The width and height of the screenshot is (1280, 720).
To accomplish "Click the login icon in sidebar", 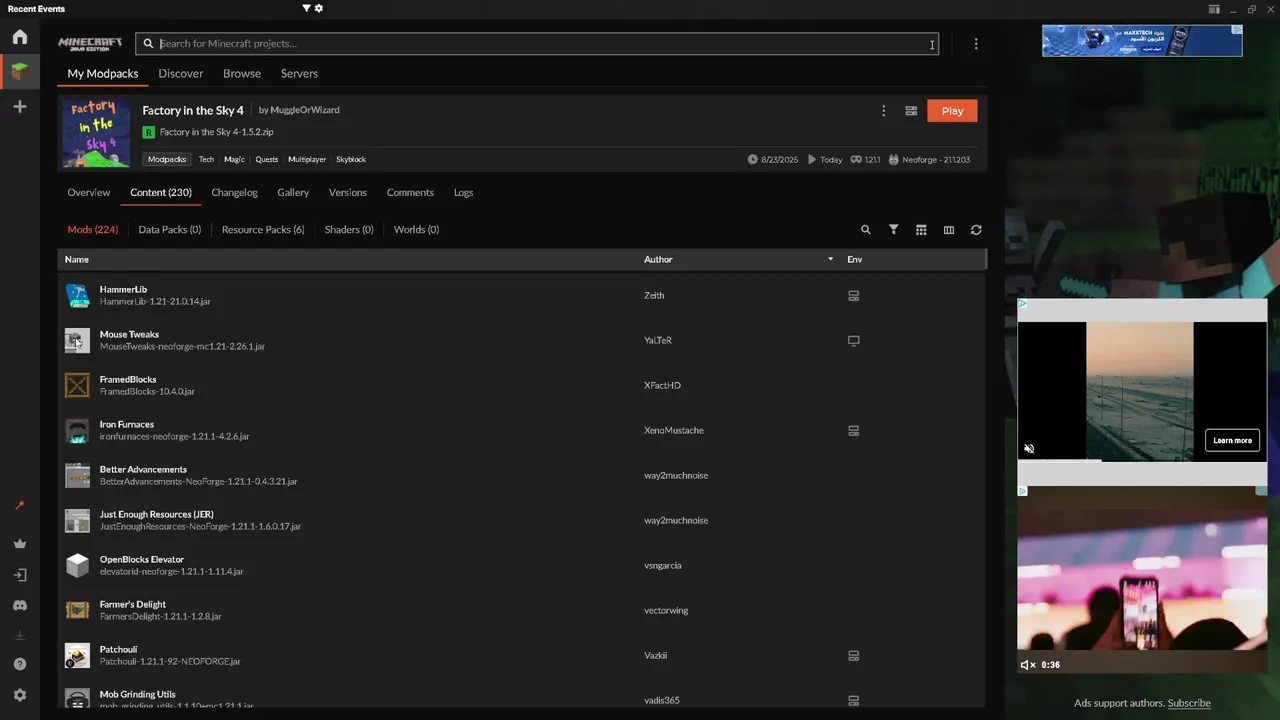I will pyautogui.click(x=20, y=575).
